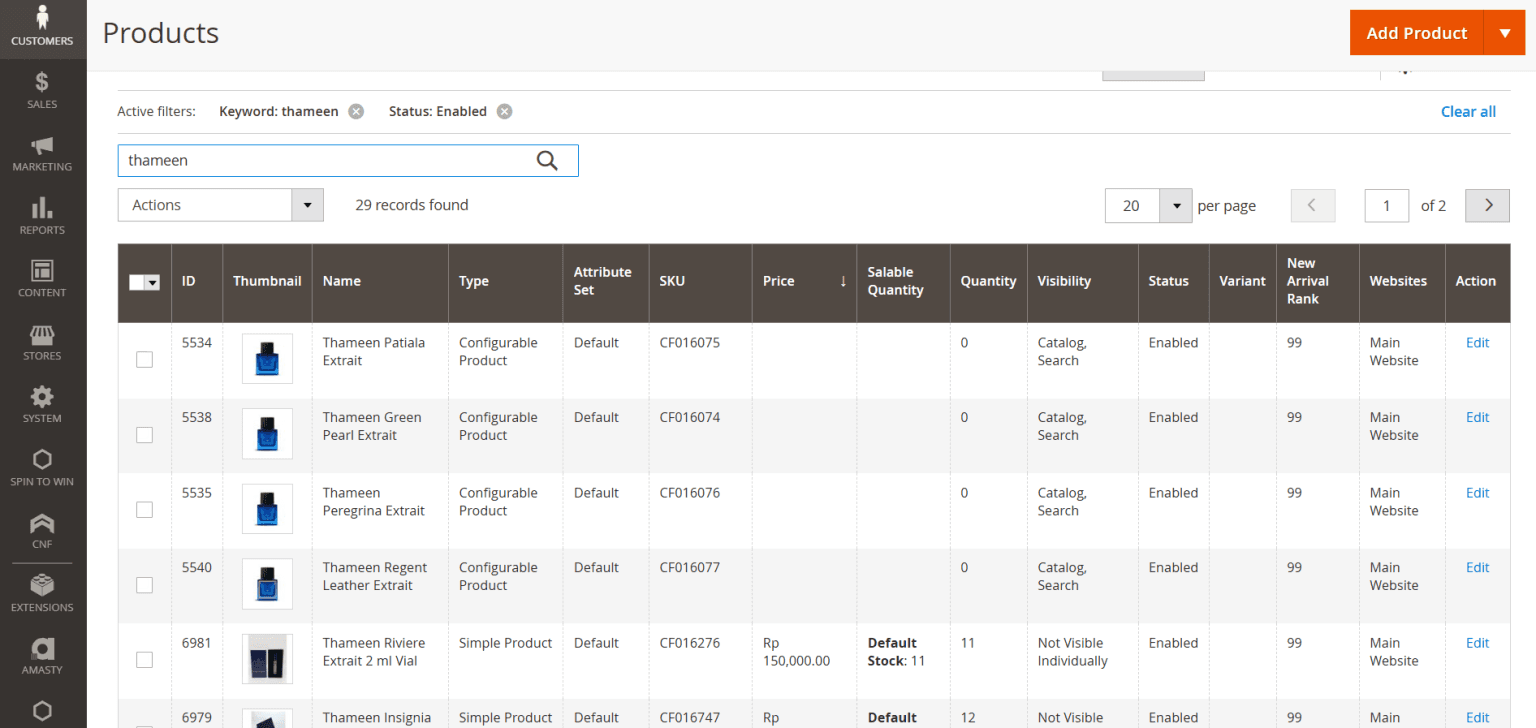Open the System gear icon menu

tap(42, 405)
